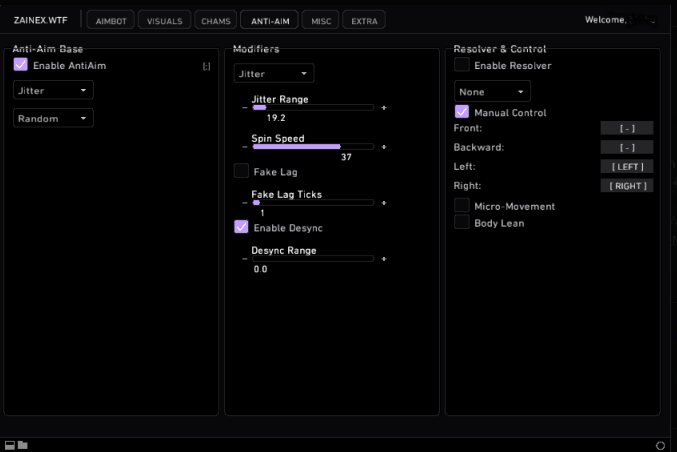This screenshot has width=677, height=452.
Task: Click the [RIGHT] keybind button
Action: [627, 185]
